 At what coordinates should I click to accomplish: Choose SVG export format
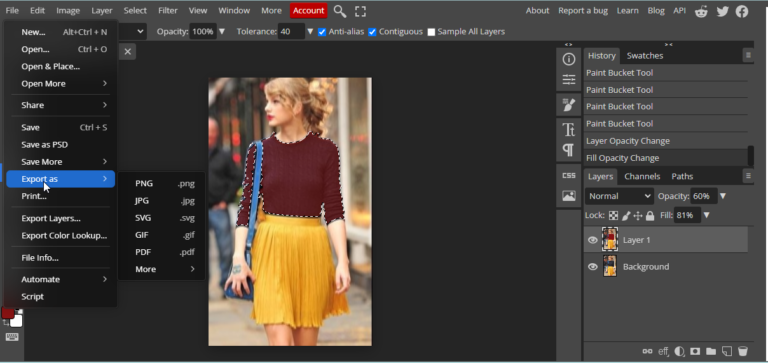[162, 218]
